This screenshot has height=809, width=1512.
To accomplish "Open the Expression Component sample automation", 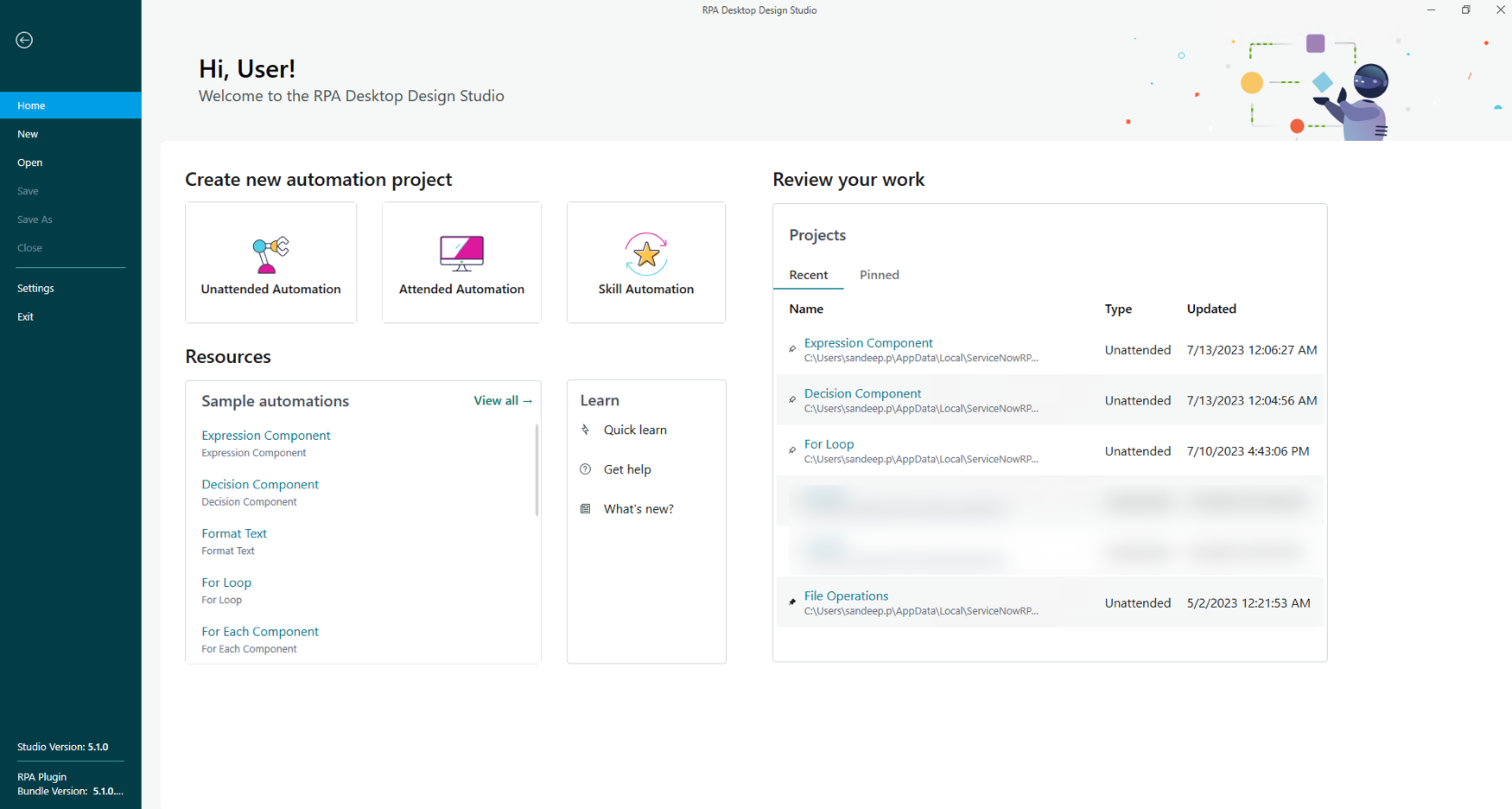I will (266, 436).
